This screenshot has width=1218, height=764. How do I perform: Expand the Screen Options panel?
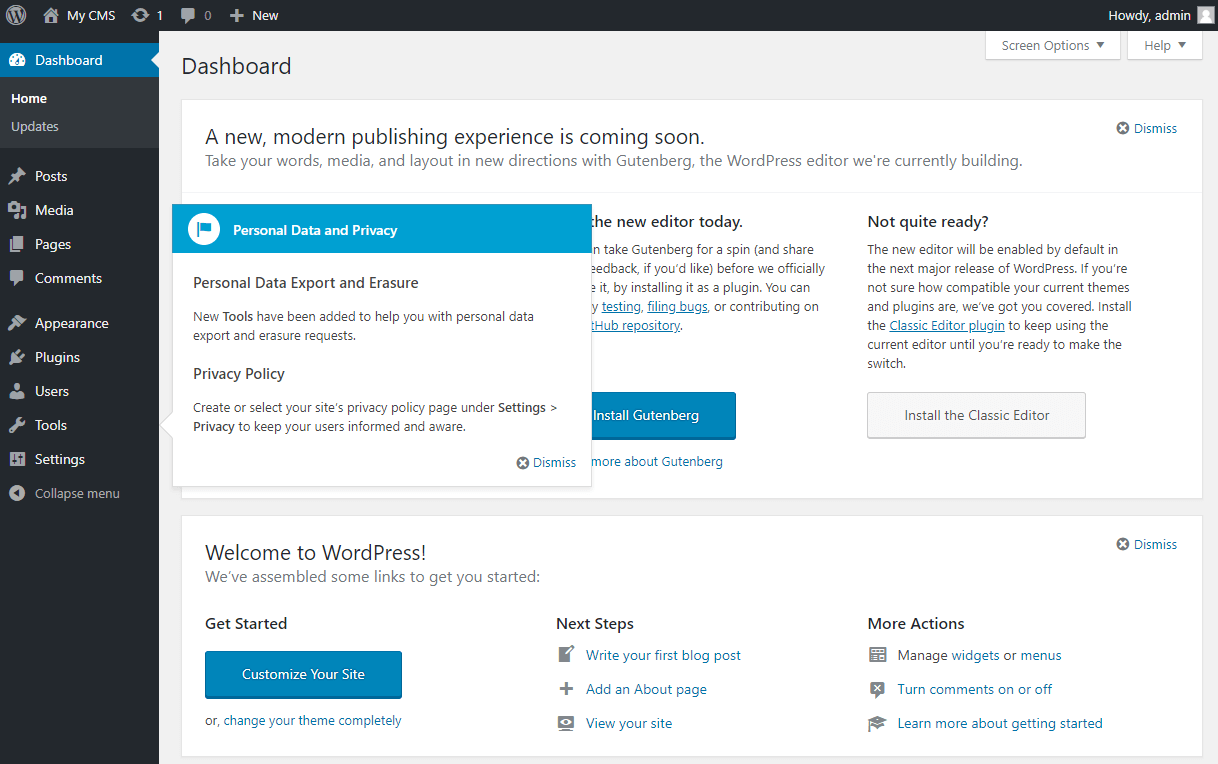1053,45
